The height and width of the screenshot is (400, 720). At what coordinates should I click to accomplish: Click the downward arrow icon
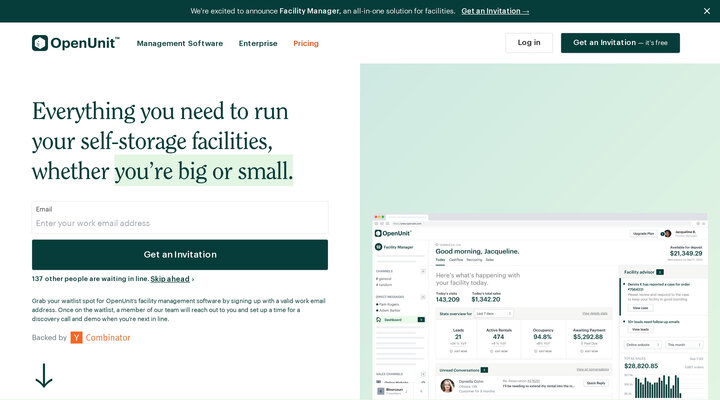(x=44, y=375)
